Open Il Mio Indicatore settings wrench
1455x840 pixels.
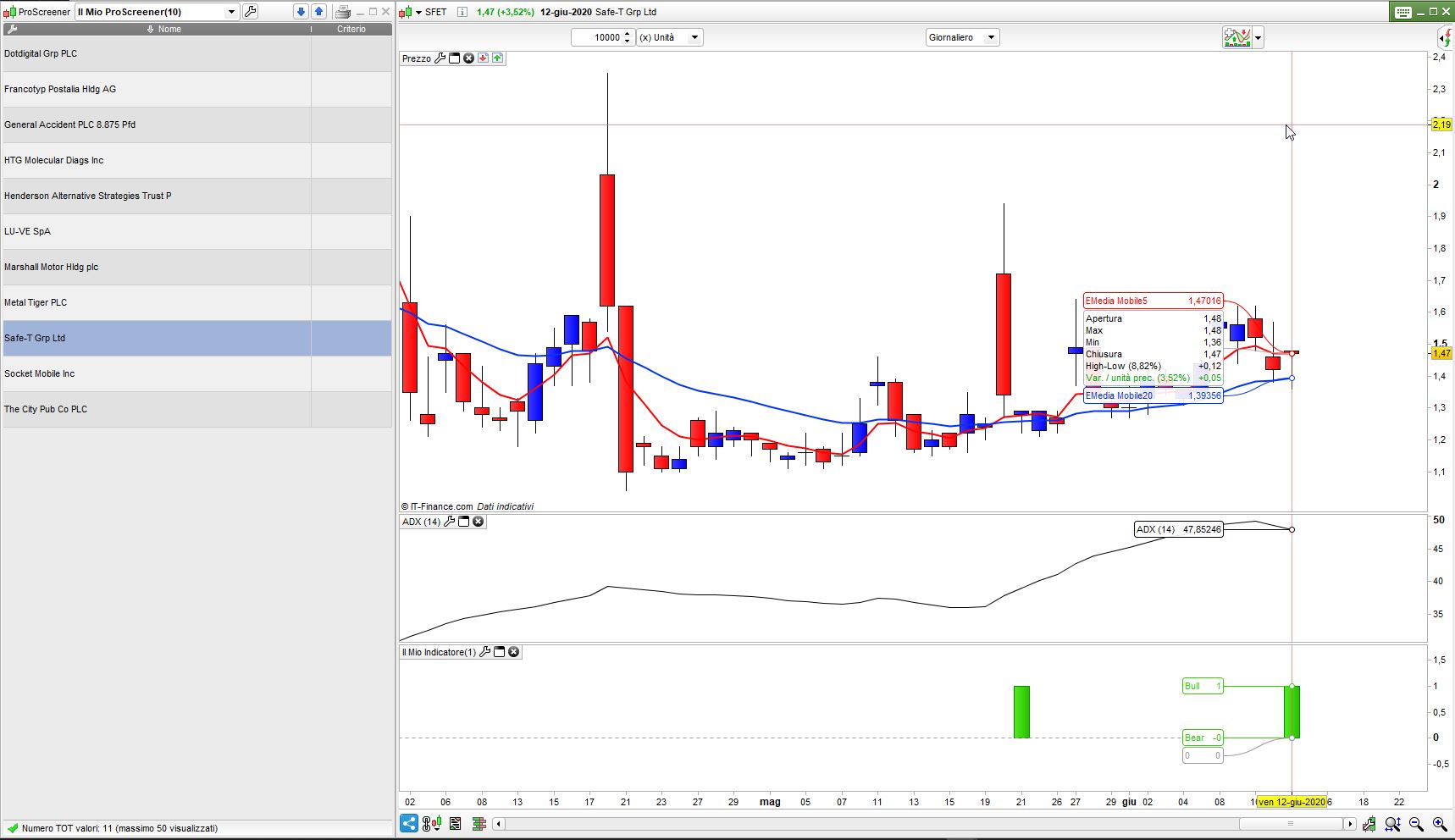[484, 652]
